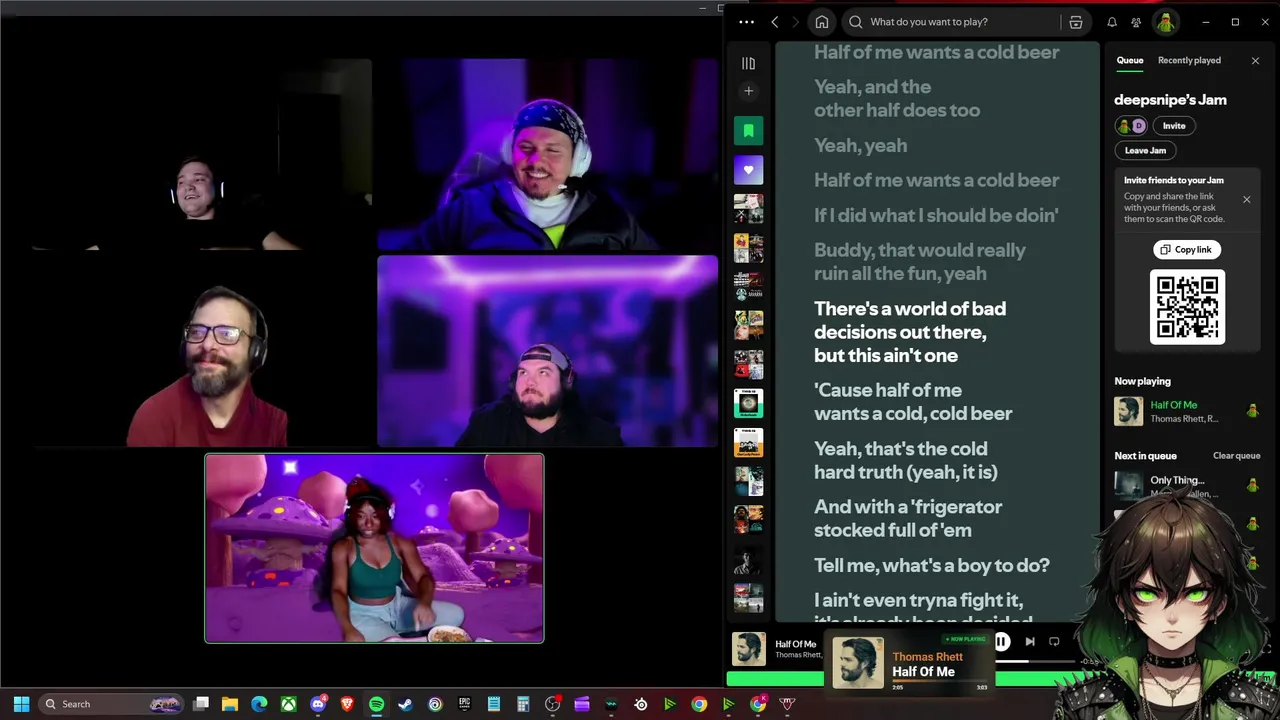Select 'Half Of Me' under Now playing in the queue

1174,405
